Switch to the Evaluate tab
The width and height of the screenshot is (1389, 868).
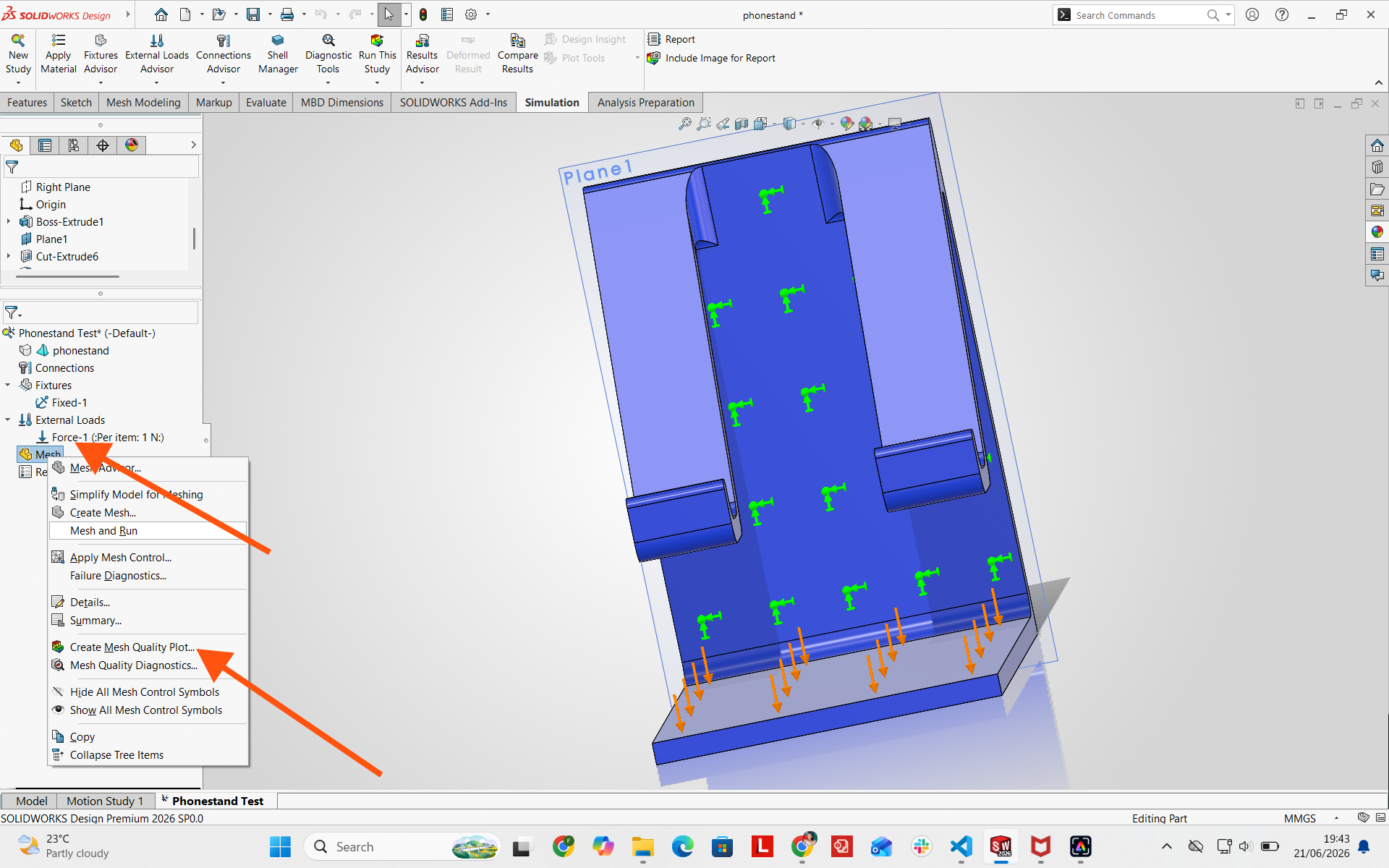coord(266,103)
